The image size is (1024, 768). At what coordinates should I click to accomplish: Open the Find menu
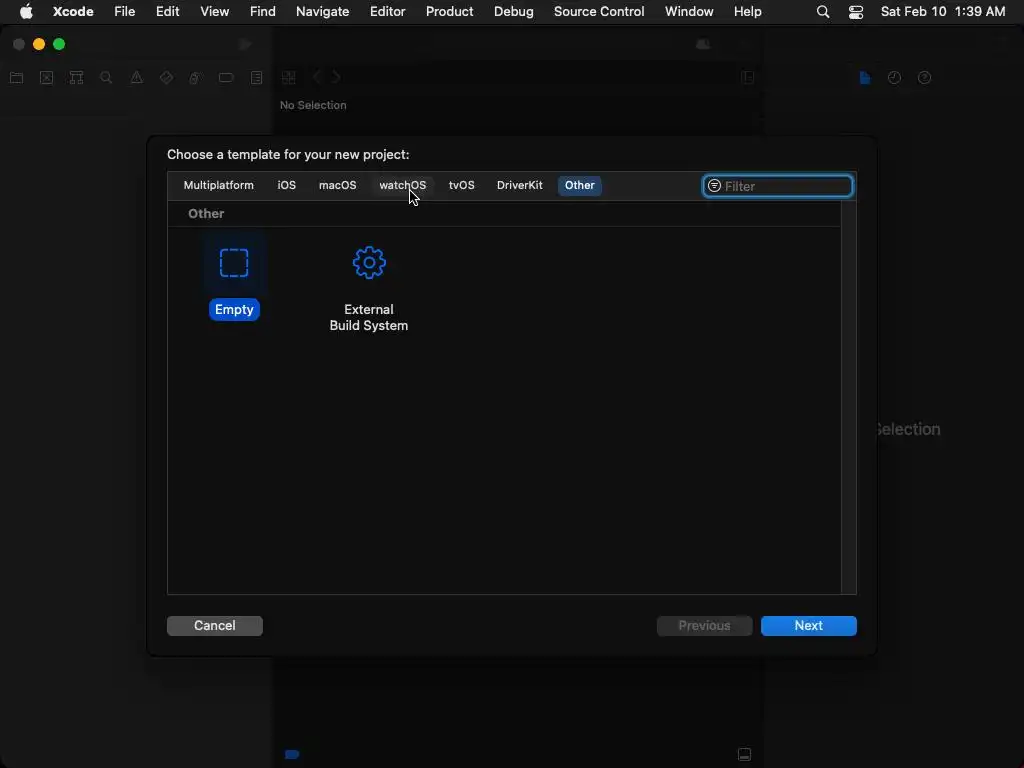point(263,12)
